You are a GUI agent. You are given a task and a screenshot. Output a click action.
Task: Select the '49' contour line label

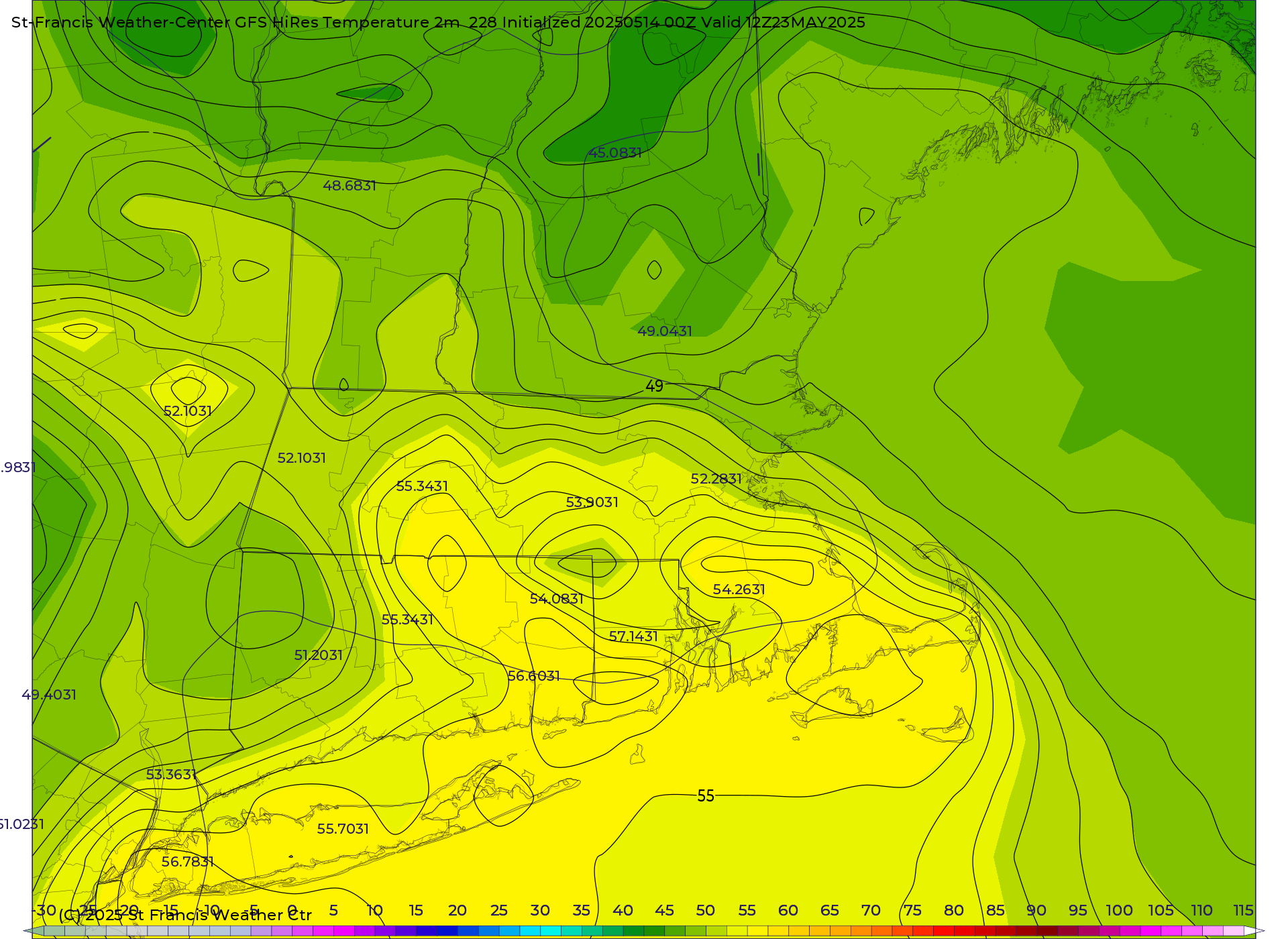654,386
